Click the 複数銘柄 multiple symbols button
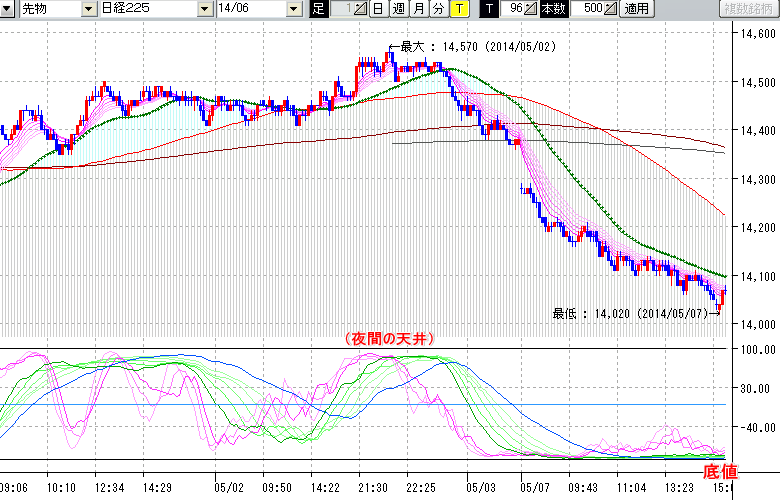Image resolution: width=780 pixels, height=500 pixels. 749,9
